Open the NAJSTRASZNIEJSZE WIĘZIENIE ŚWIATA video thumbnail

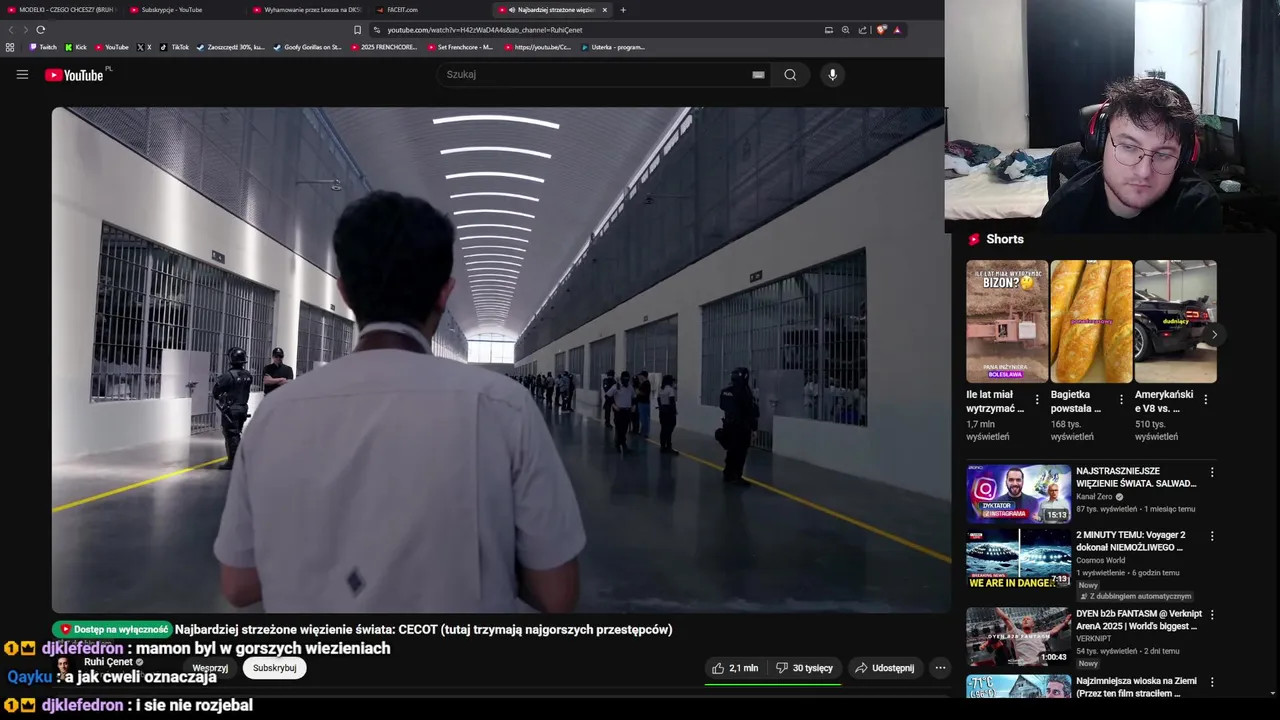click(x=1018, y=494)
